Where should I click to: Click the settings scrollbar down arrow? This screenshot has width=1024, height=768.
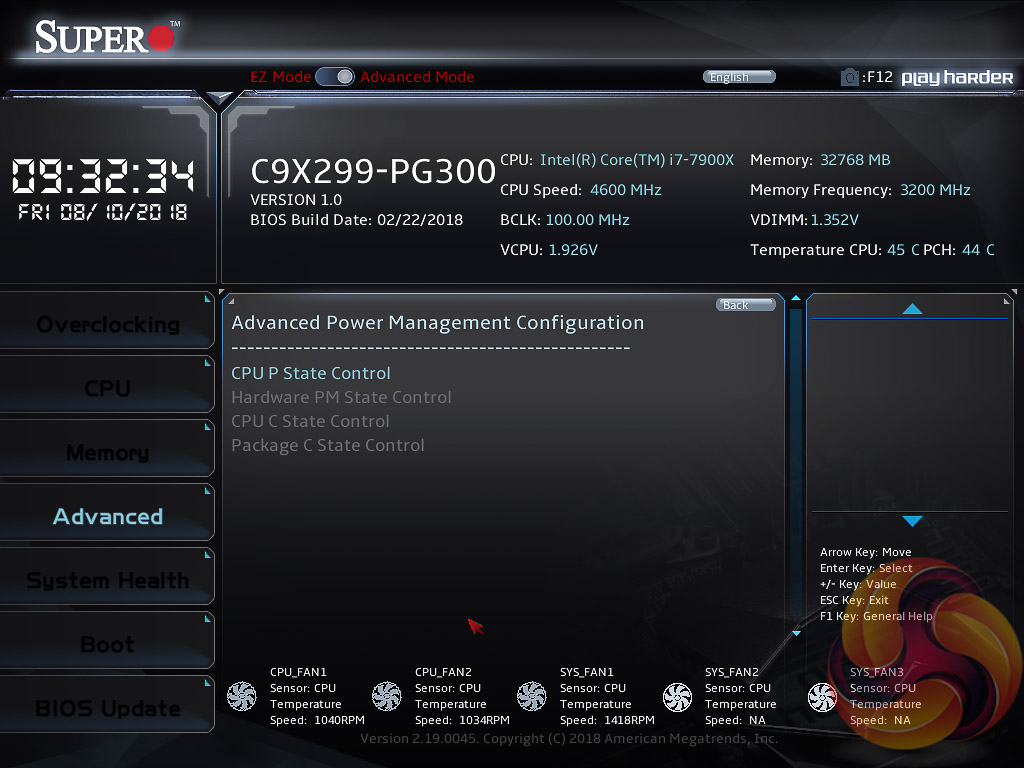[796, 633]
